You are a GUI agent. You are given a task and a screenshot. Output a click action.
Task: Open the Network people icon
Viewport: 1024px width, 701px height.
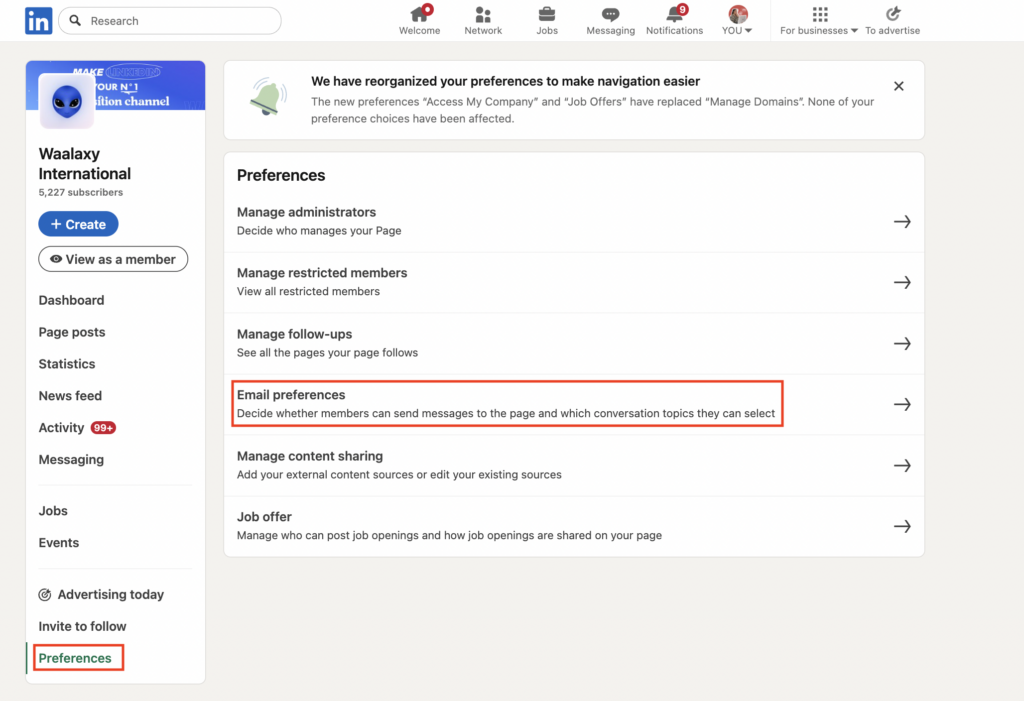(483, 14)
